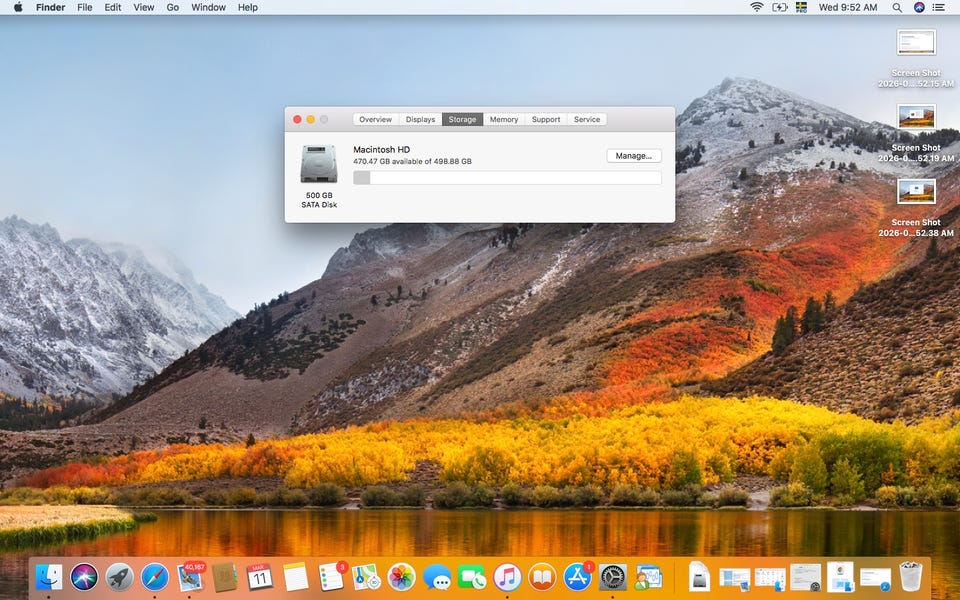Open Spotlight search in the menu bar

click(897, 7)
